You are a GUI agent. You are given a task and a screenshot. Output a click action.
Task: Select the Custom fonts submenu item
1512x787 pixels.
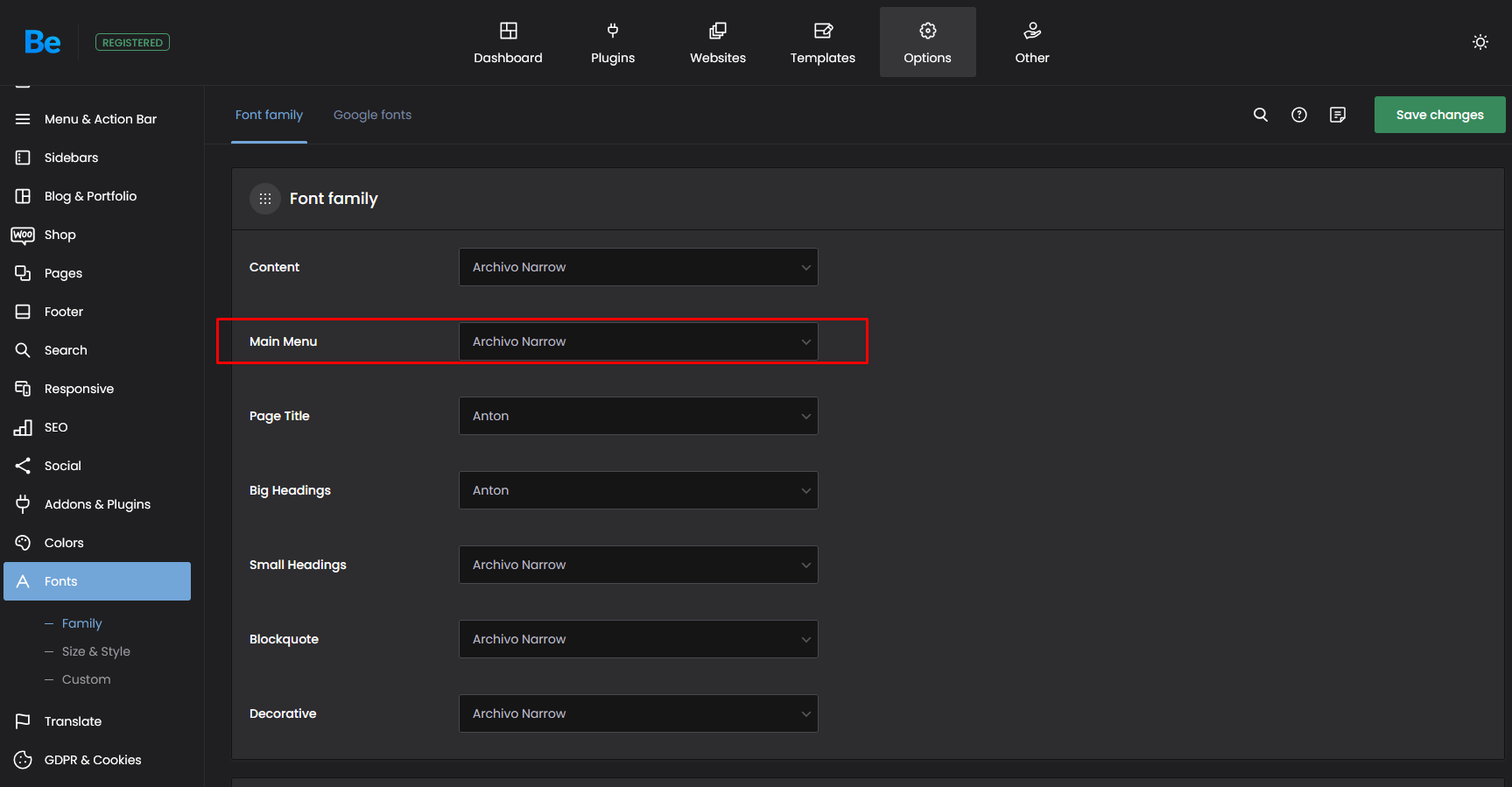tap(87, 679)
